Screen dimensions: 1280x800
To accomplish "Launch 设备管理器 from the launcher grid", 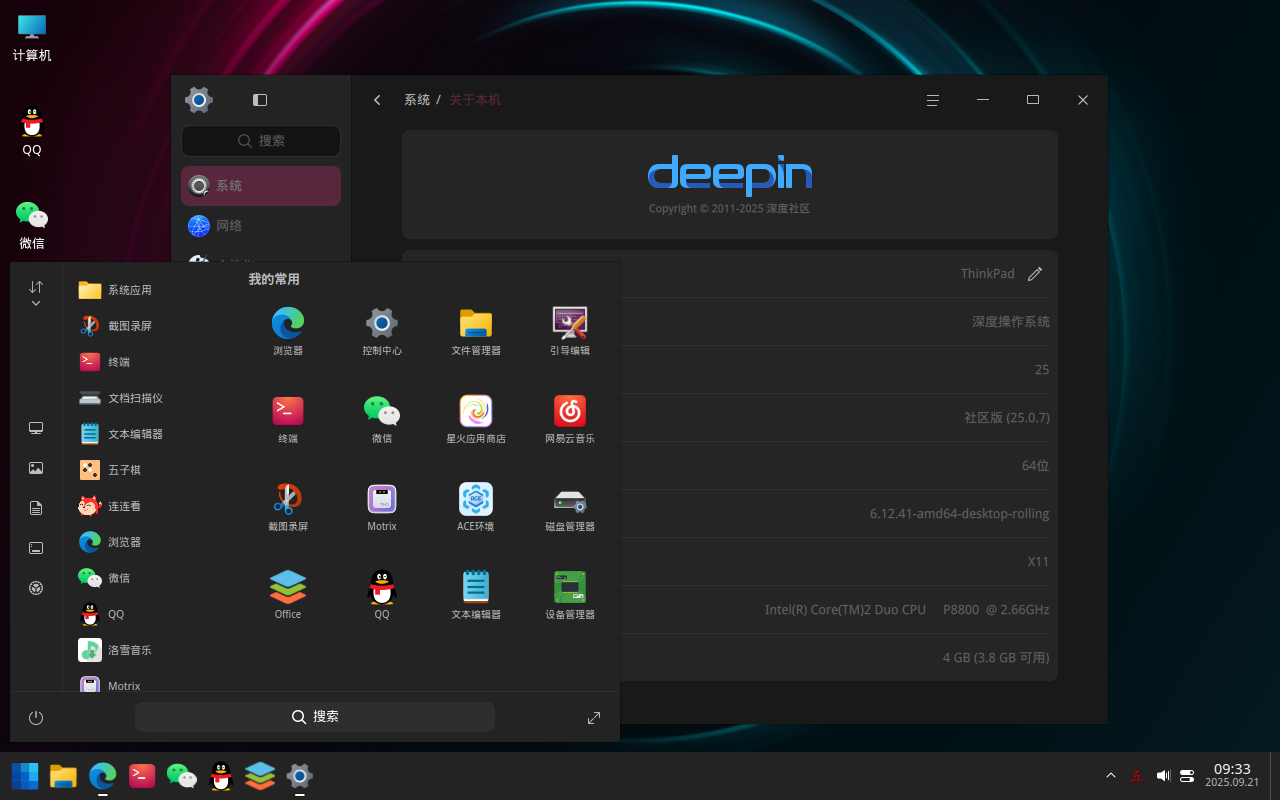I will (x=569, y=595).
